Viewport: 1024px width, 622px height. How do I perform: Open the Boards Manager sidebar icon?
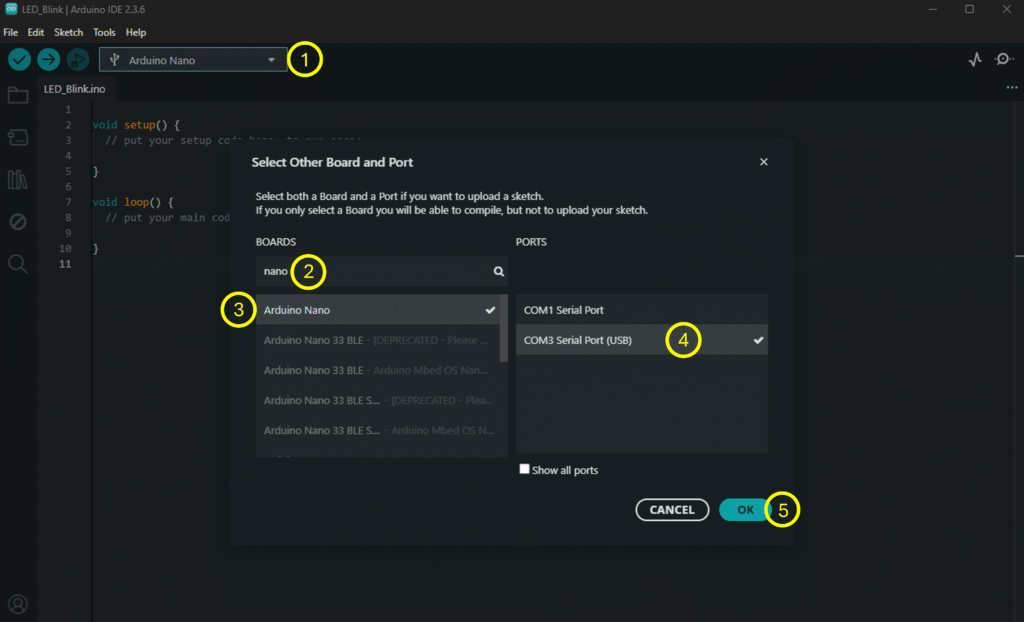(x=18, y=137)
